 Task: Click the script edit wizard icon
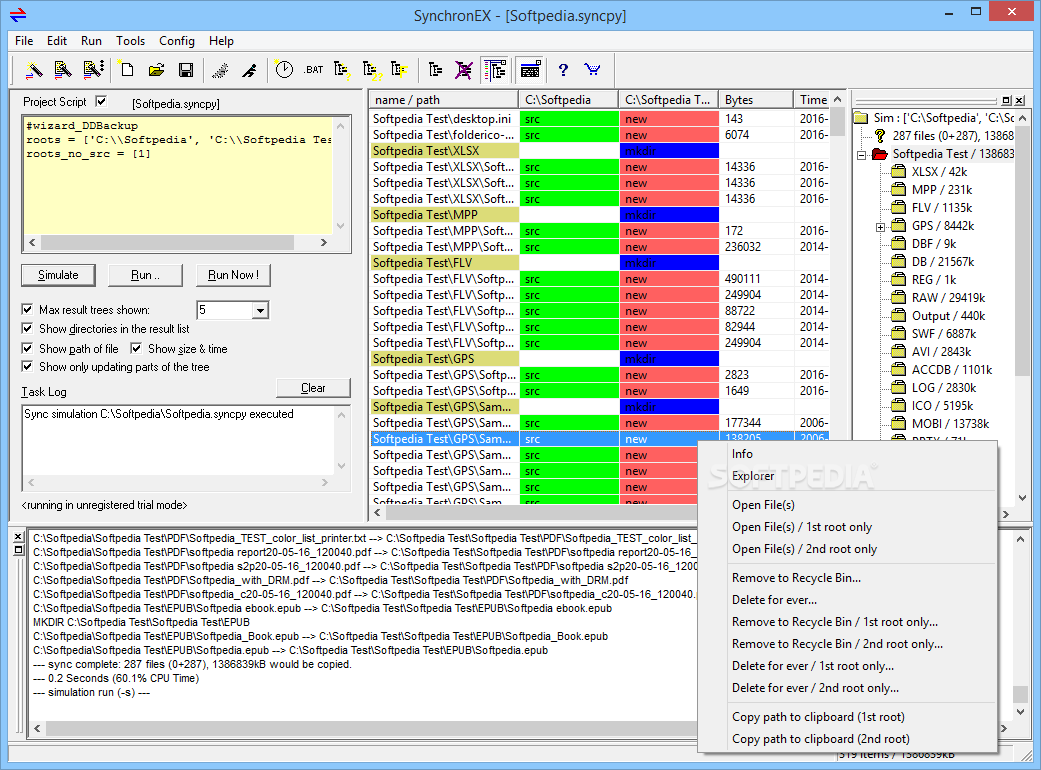pos(63,70)
